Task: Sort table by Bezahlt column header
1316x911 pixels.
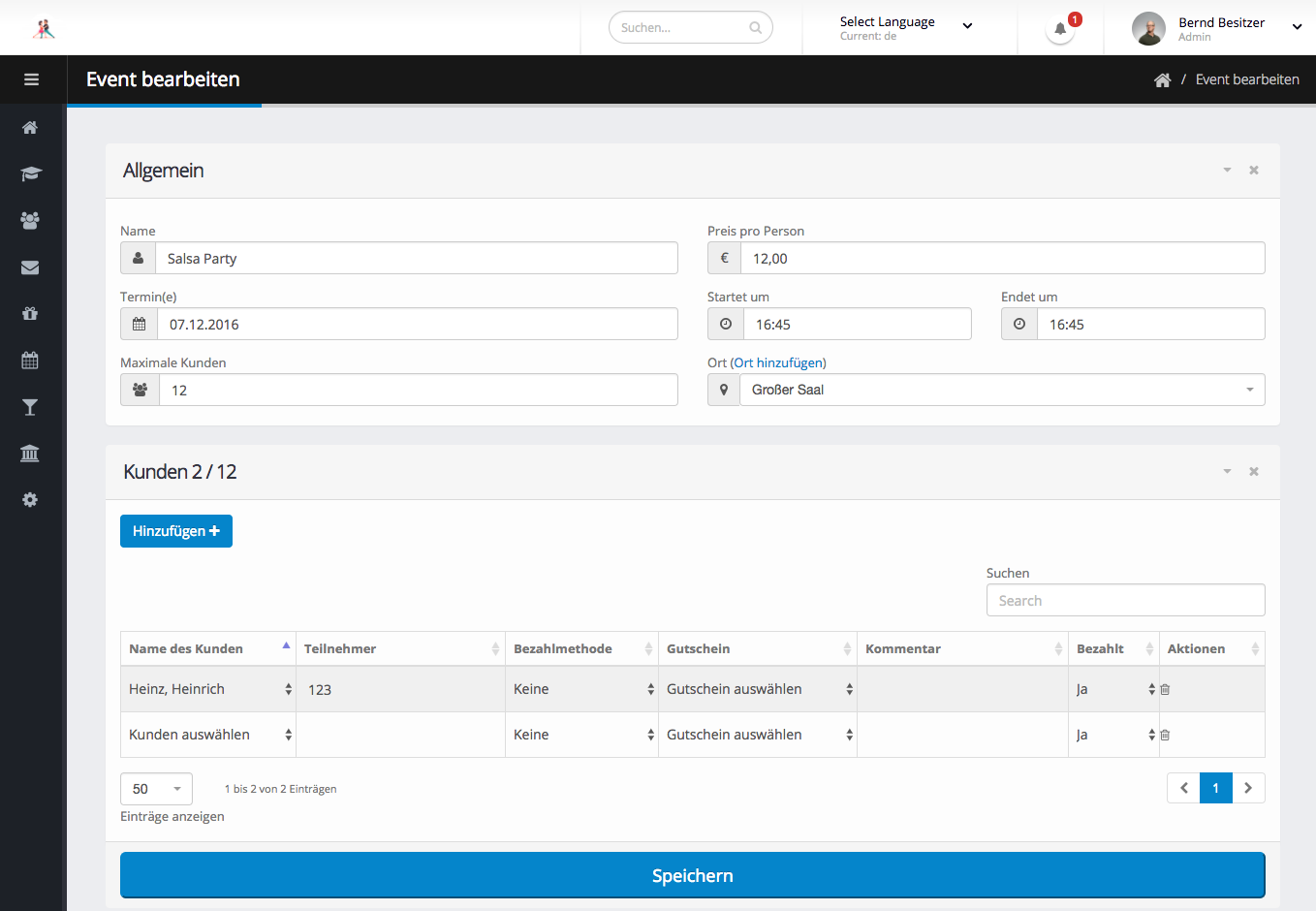Action: (x=1114, y=648)
